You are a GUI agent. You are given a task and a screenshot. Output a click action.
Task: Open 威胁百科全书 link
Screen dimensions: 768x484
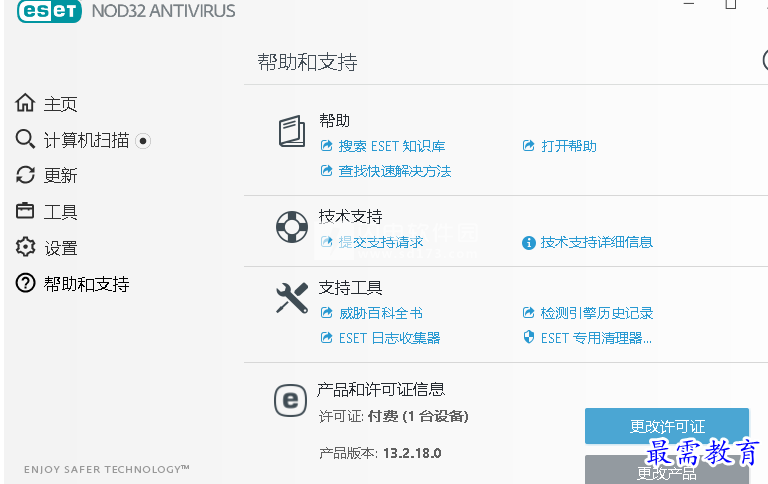click(x=381, y=313)
